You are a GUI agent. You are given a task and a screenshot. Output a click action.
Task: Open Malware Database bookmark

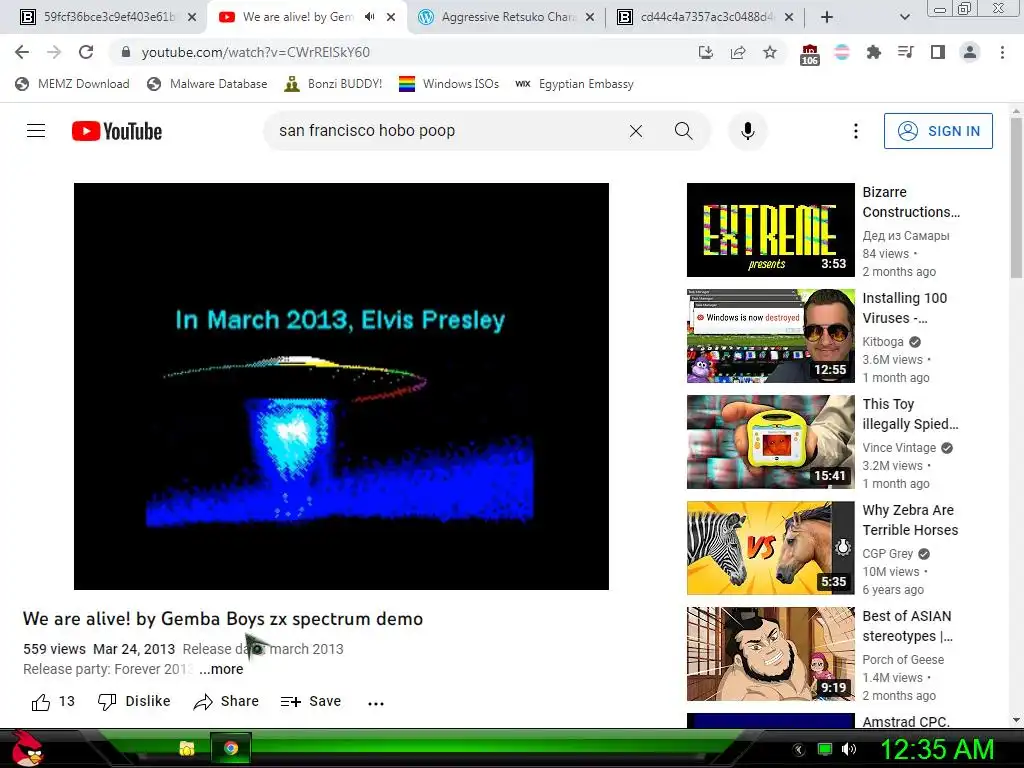click(x=207, y=84)
